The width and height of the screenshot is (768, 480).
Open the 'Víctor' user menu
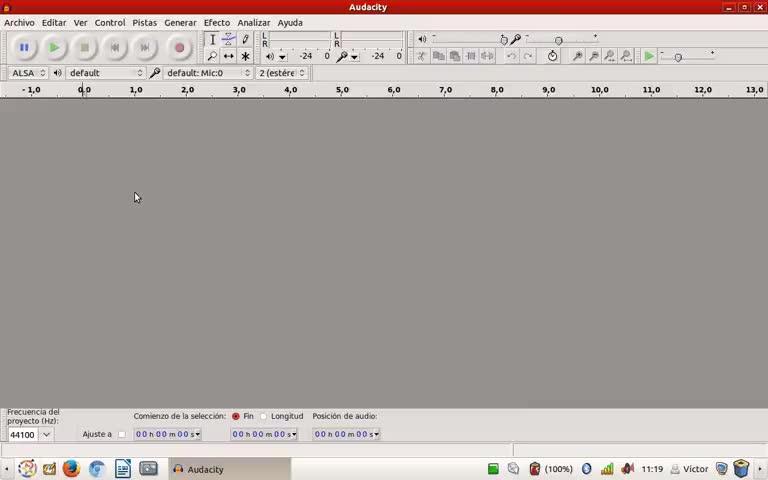pyautogui.click(x=690, y=469)
